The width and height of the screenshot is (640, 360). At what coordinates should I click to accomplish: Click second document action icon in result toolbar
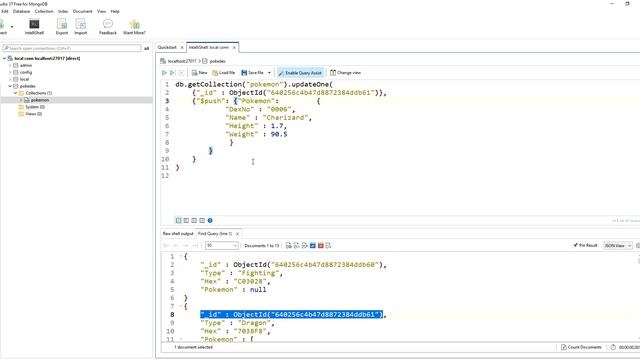[297, 246]
